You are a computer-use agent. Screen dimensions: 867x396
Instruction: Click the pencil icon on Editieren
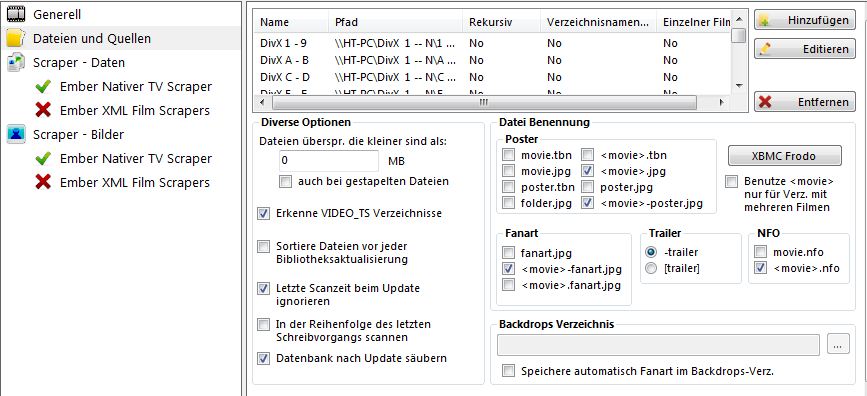pyautogui.click(x=765, y=49)
